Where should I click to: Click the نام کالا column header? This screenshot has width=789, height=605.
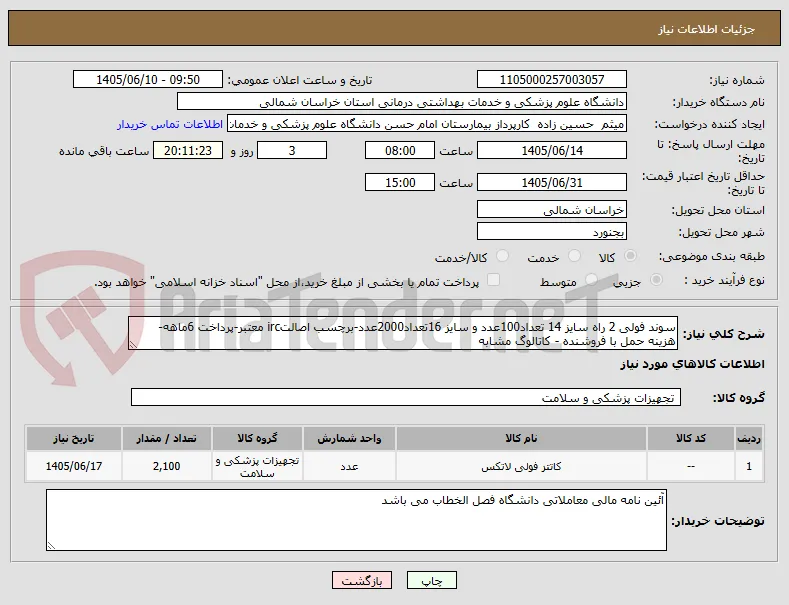pos(521,438)
